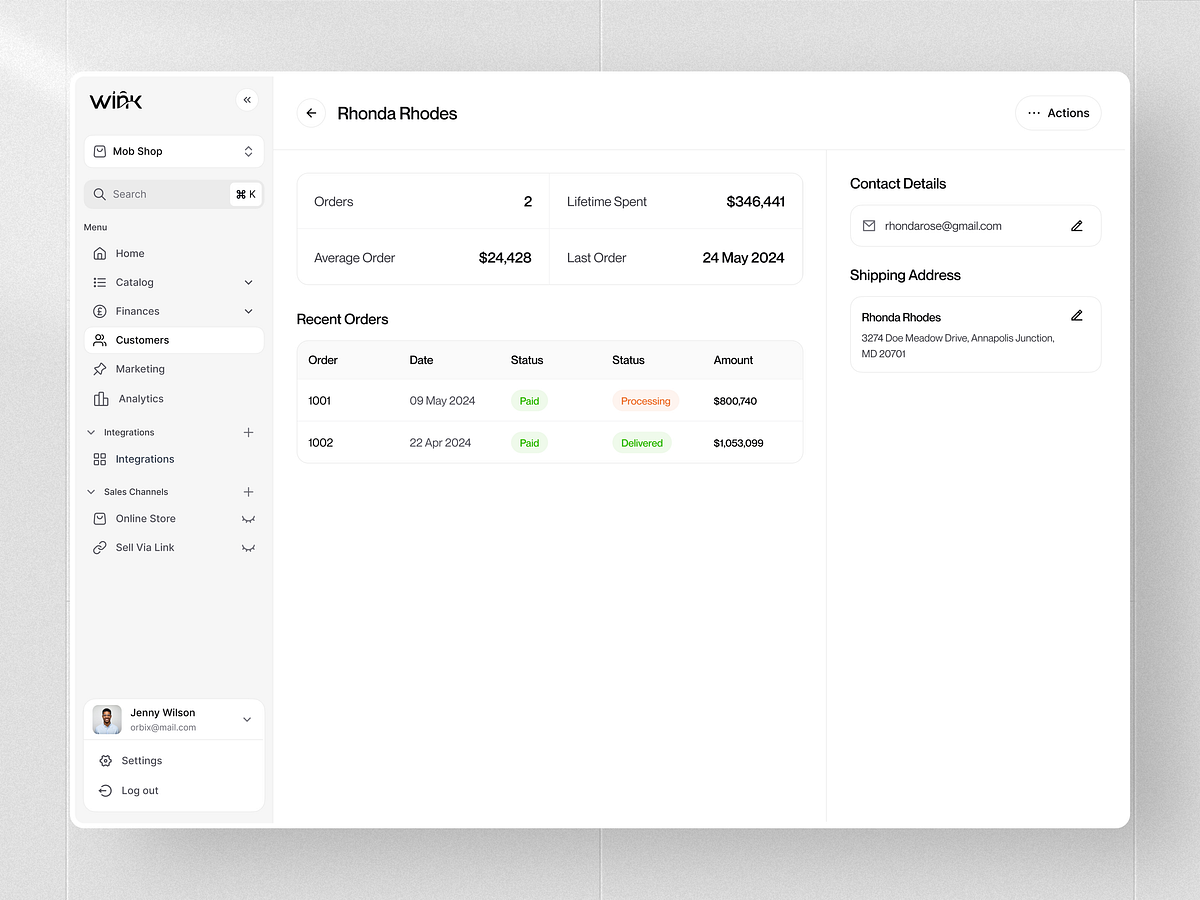Open the Actions button
The image size is (1200, 900).
[1058, 113]
